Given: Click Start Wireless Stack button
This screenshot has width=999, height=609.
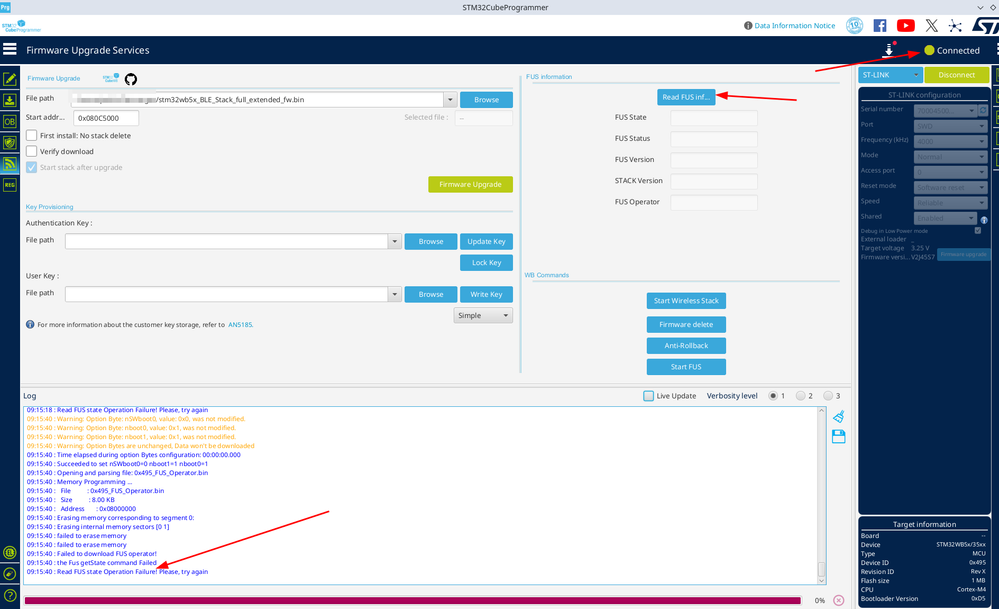Looking at the screenshot, I should [686, 301].
